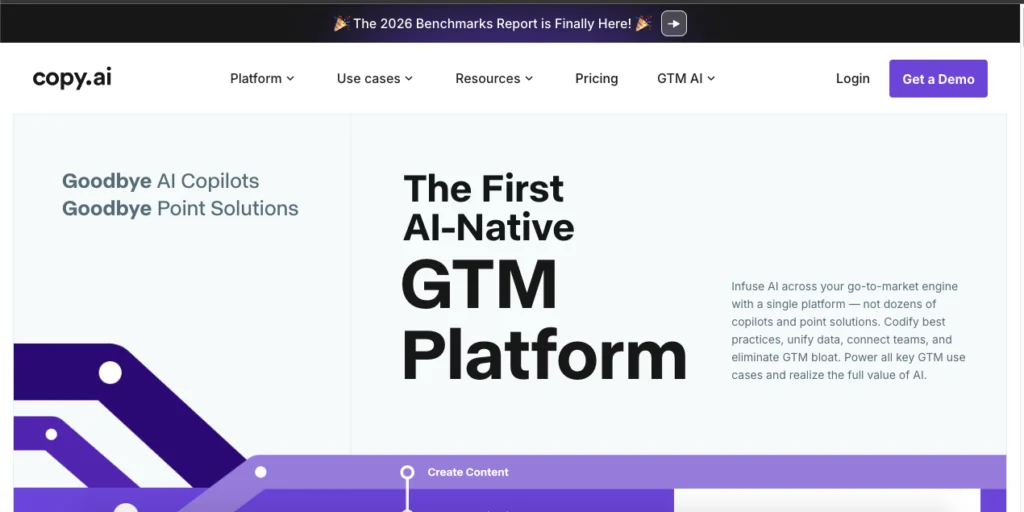Click the 'Goodbye Point Solutions' text
Image resolution: width=1024 pixels, height=512 pixels.
coord(180,208)
